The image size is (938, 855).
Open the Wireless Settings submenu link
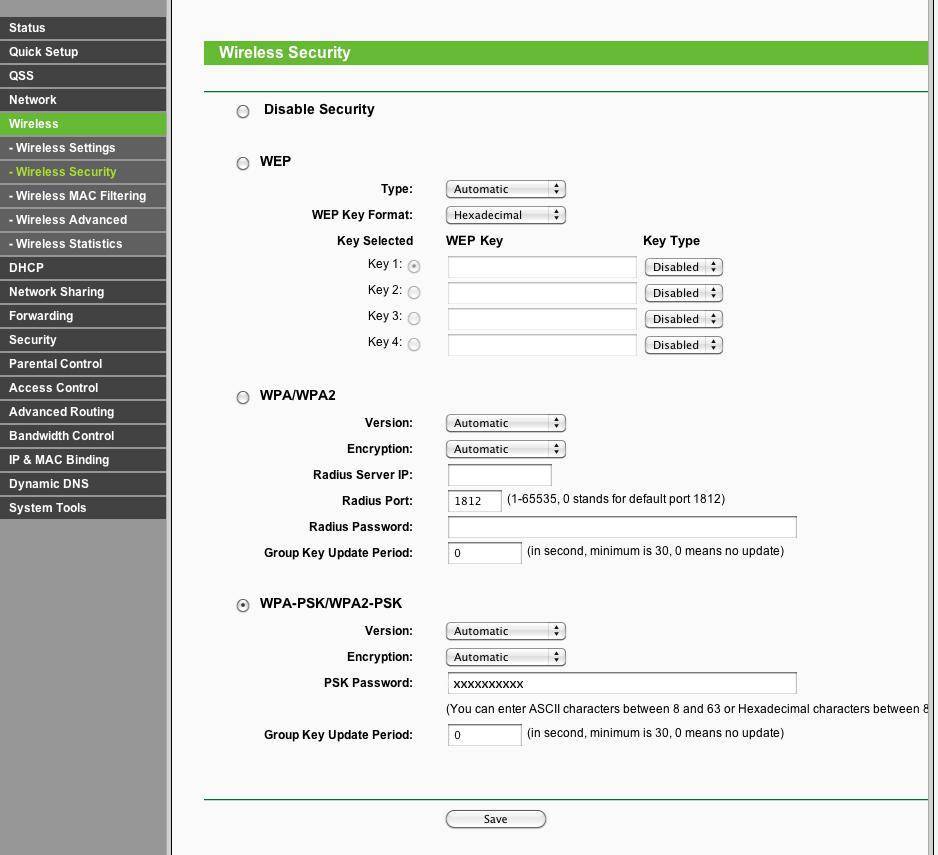pyautogui.click(x=83, y=148)
